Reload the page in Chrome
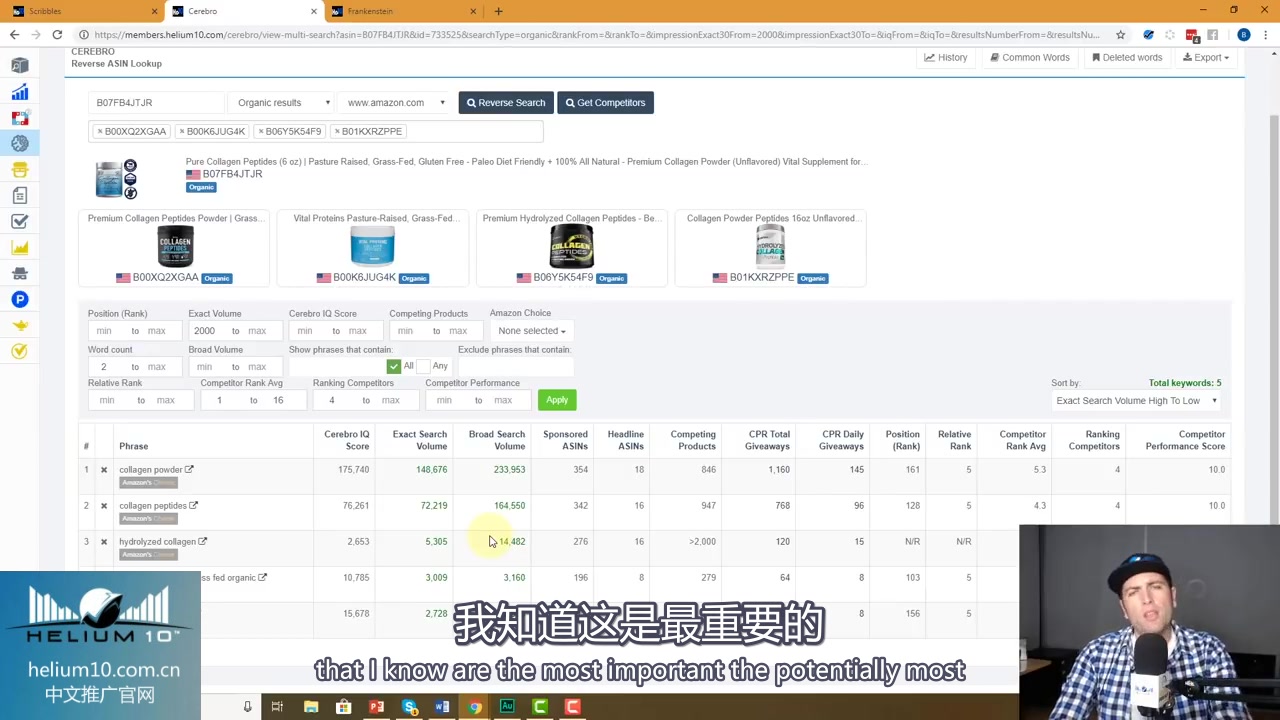This screenshot has height=720, width=1280. [57, 35]
